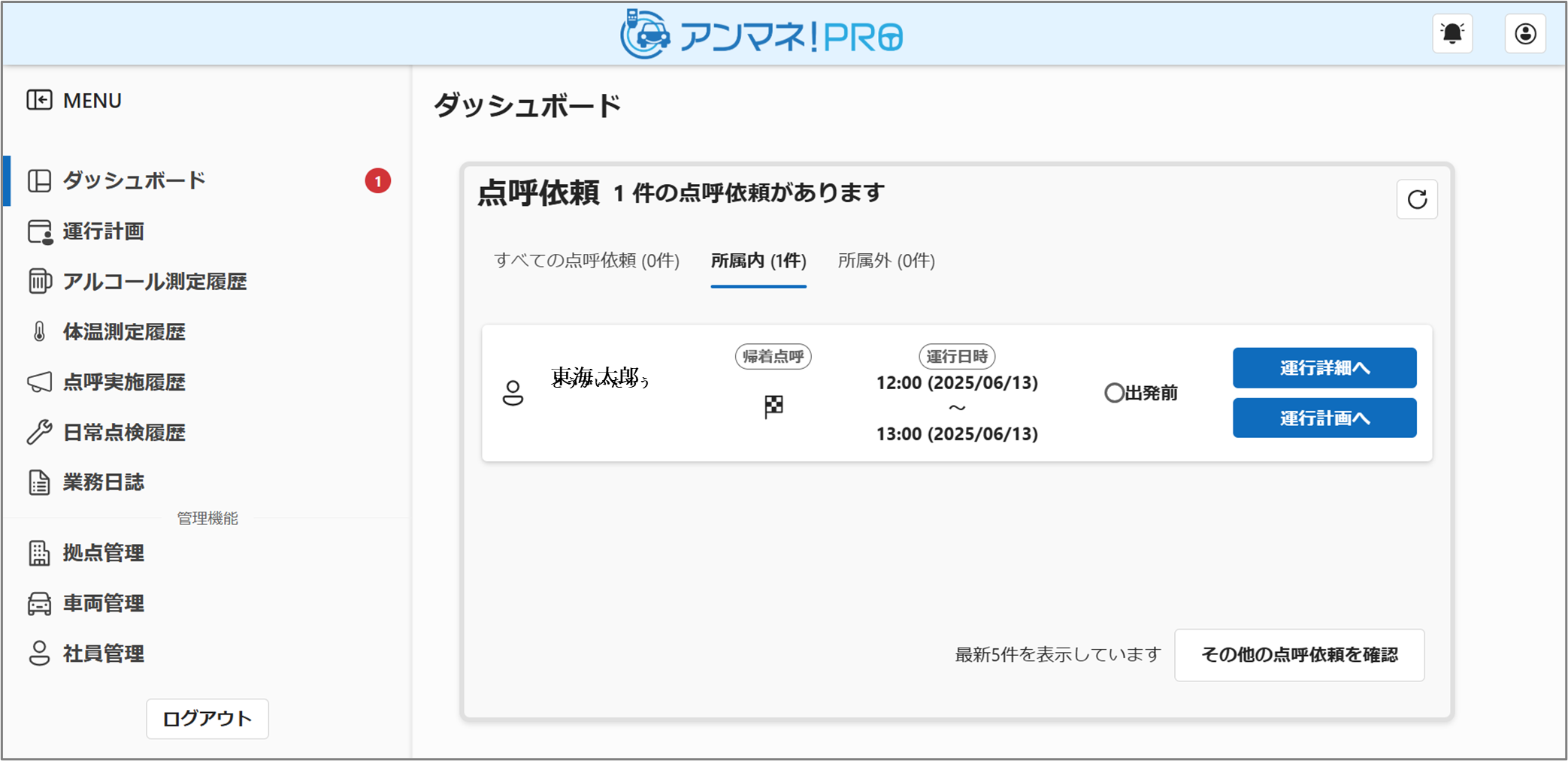Select the car icon for 車両管理

[x=39, y=603]
